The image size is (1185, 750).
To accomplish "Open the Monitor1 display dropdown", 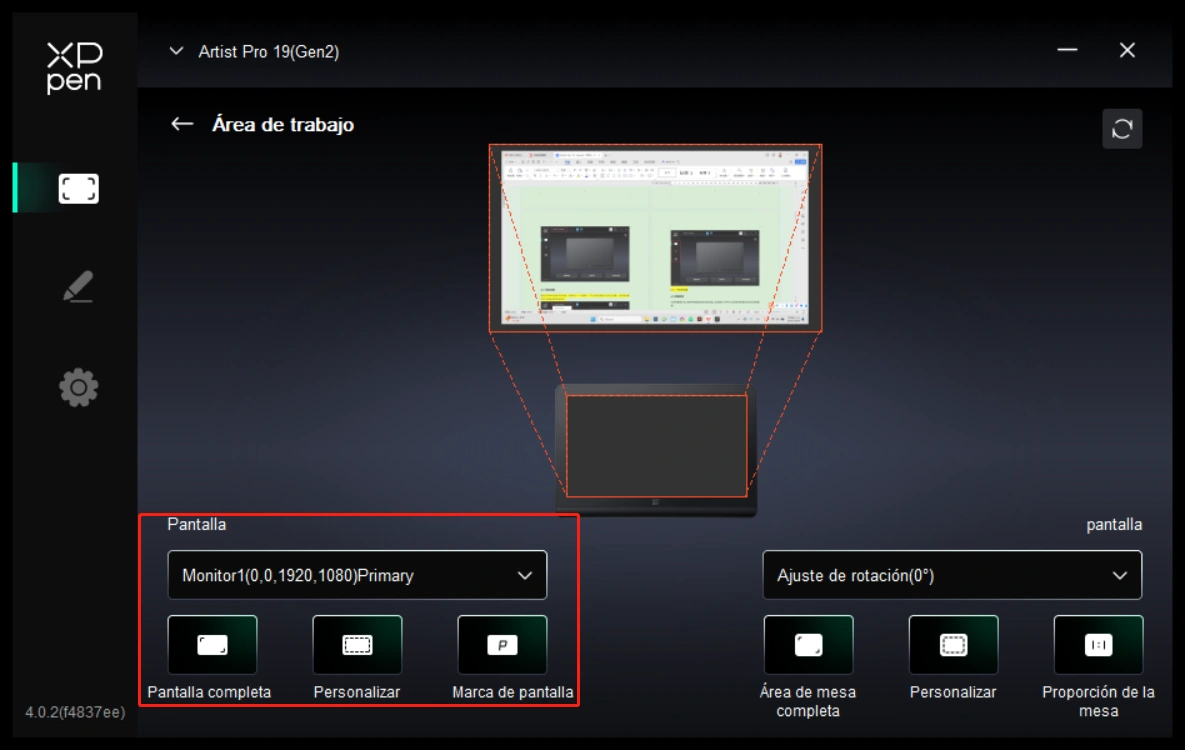I will [x=357, y=575].
